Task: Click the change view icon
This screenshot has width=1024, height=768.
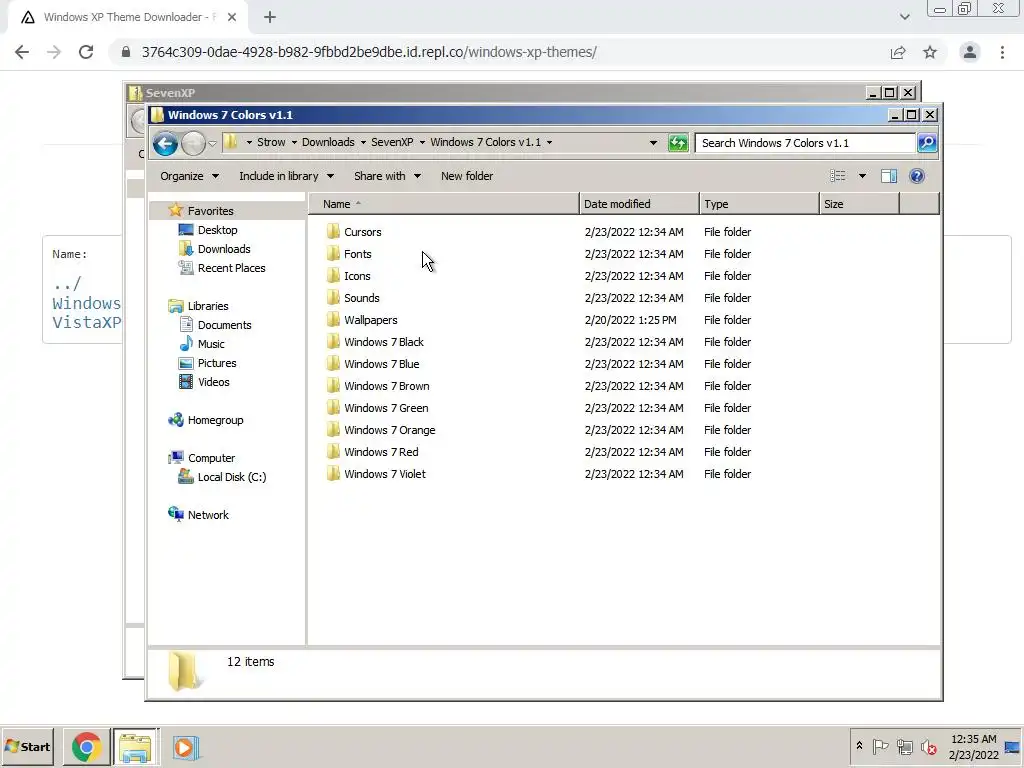Action: click(x=838, y=176)
